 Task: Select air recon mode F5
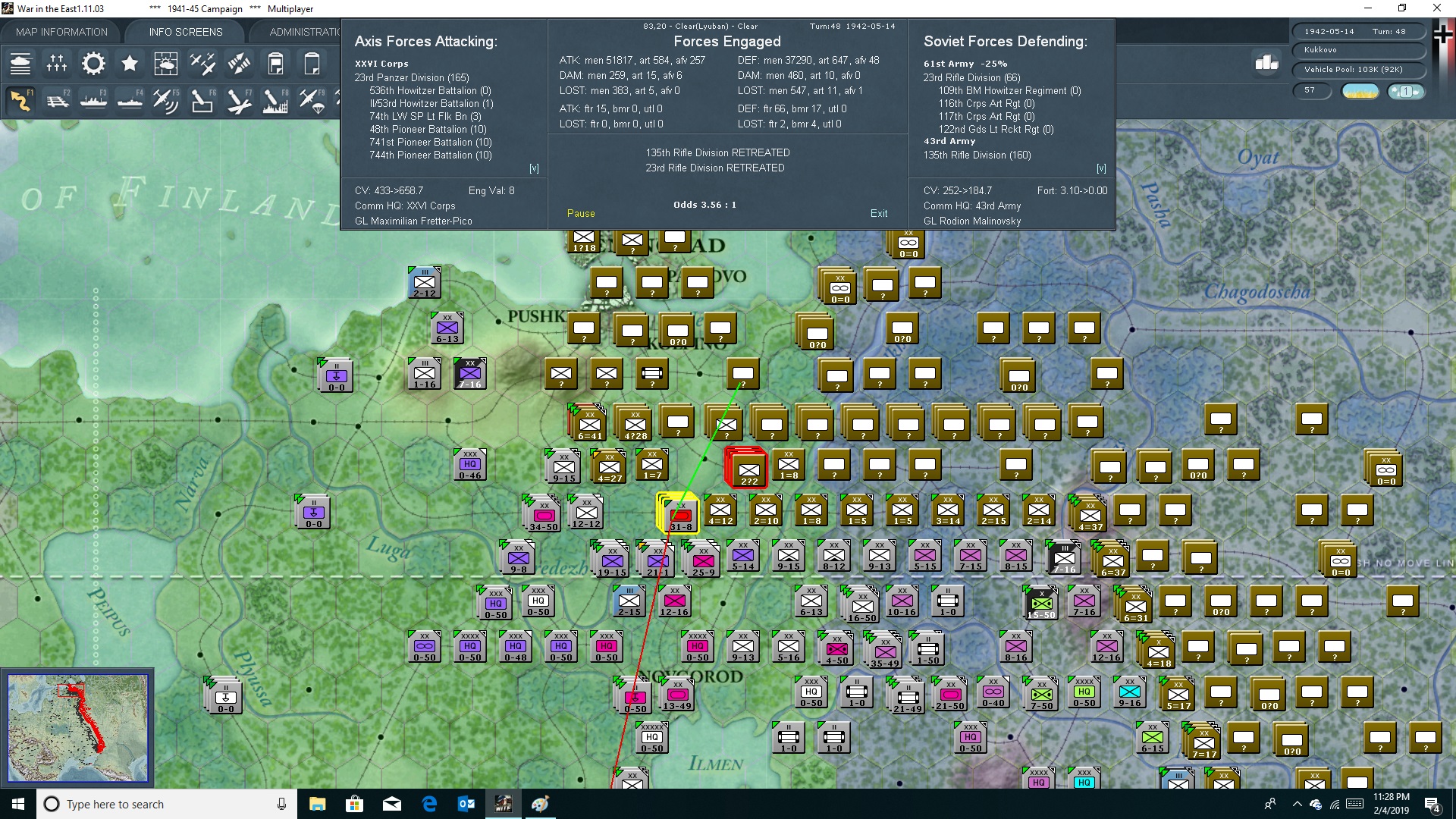pos(165,100)
